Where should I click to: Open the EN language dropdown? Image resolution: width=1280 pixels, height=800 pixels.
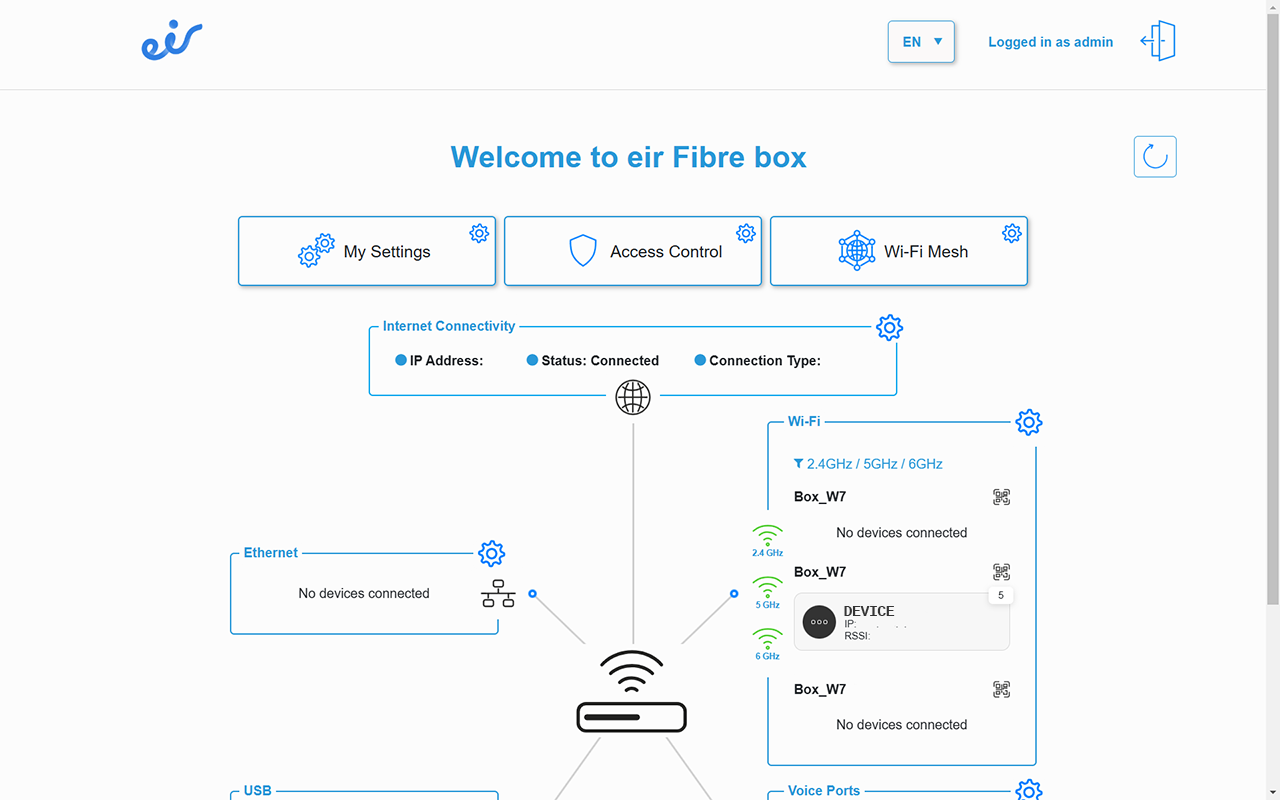[x=921, y=42]
